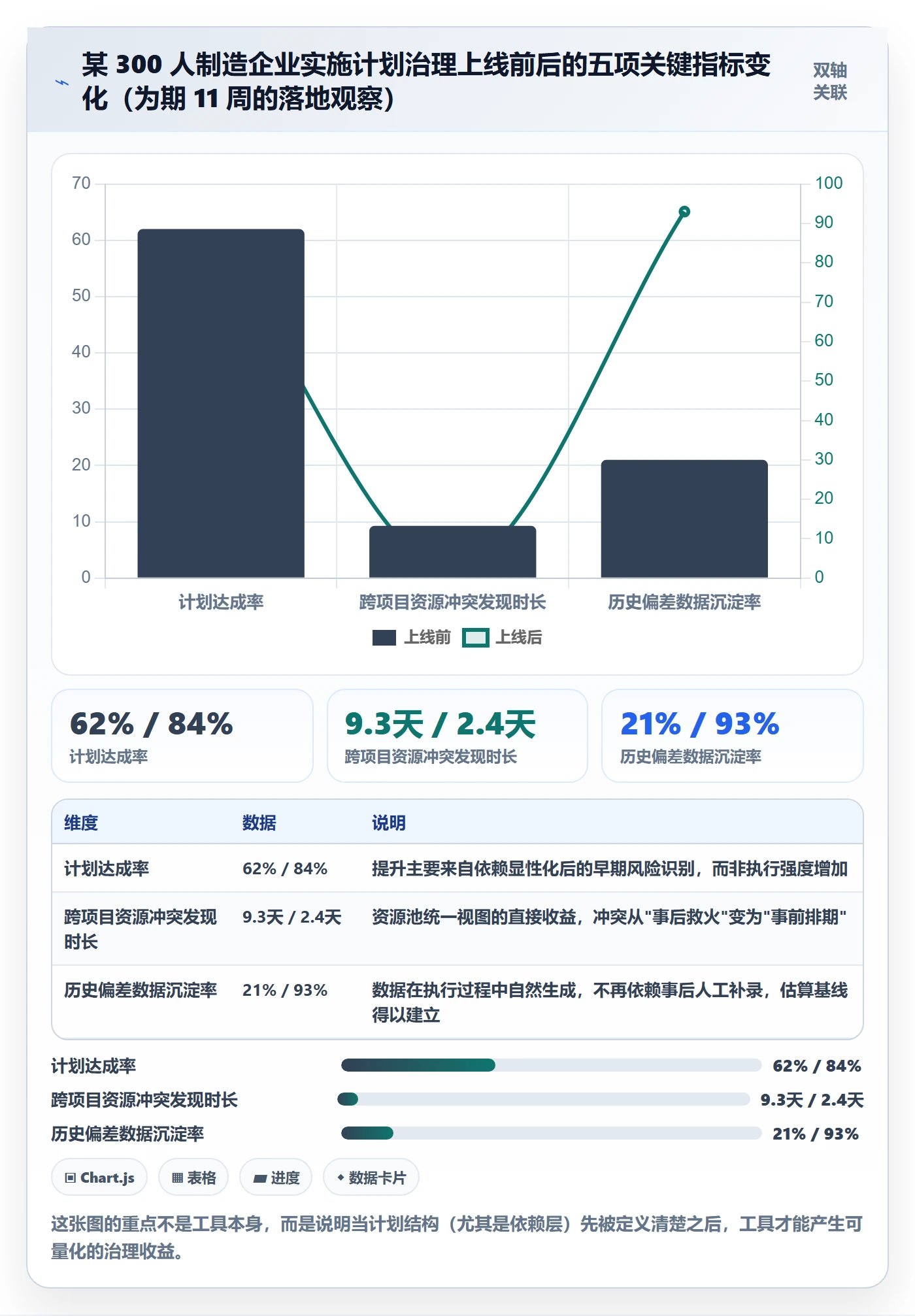Image resolution: width=915 pixels, height=1316 pixels.
Task: Click the line data point near 93
Action: tap(684, 211)
